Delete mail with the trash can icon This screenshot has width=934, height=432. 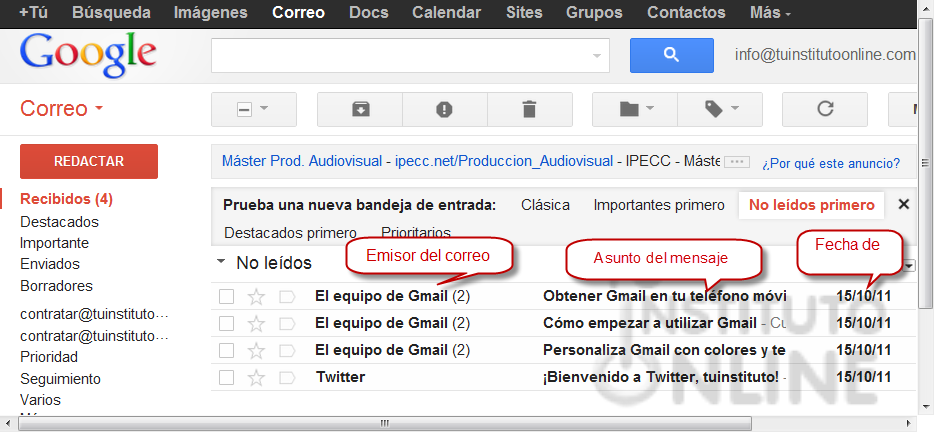530,110
